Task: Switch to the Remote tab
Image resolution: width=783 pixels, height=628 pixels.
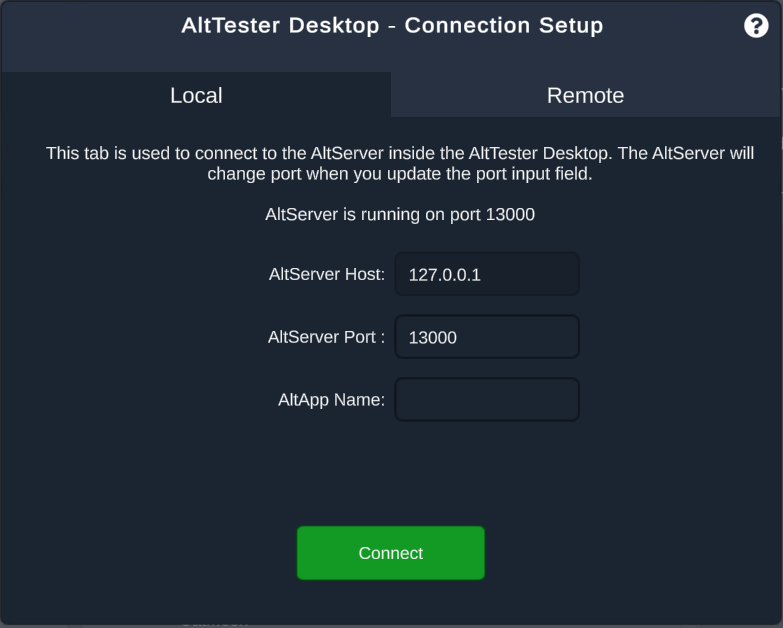Action: click(x=585, y=95)
